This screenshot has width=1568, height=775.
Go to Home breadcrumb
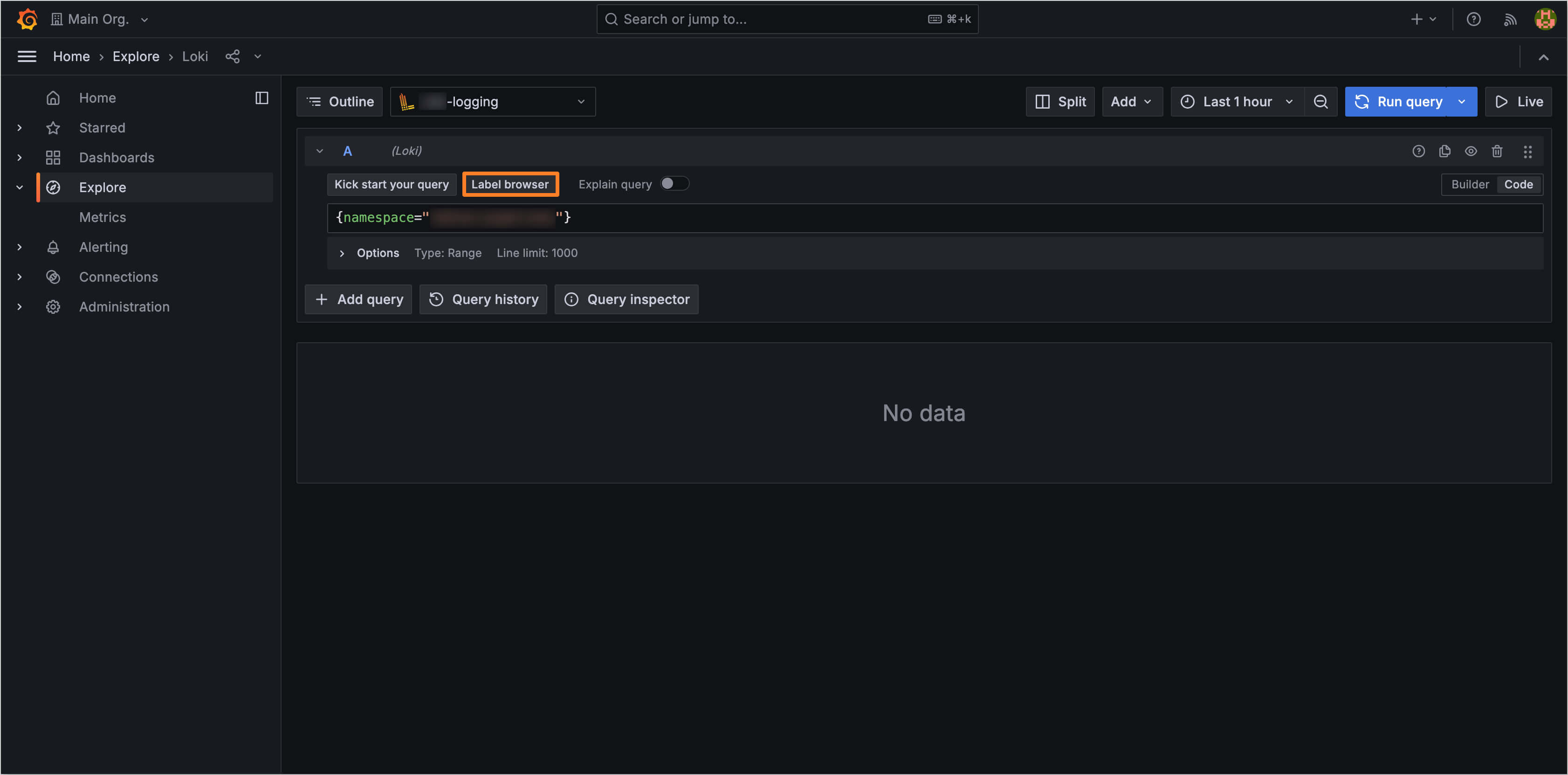tap(71, 56)
